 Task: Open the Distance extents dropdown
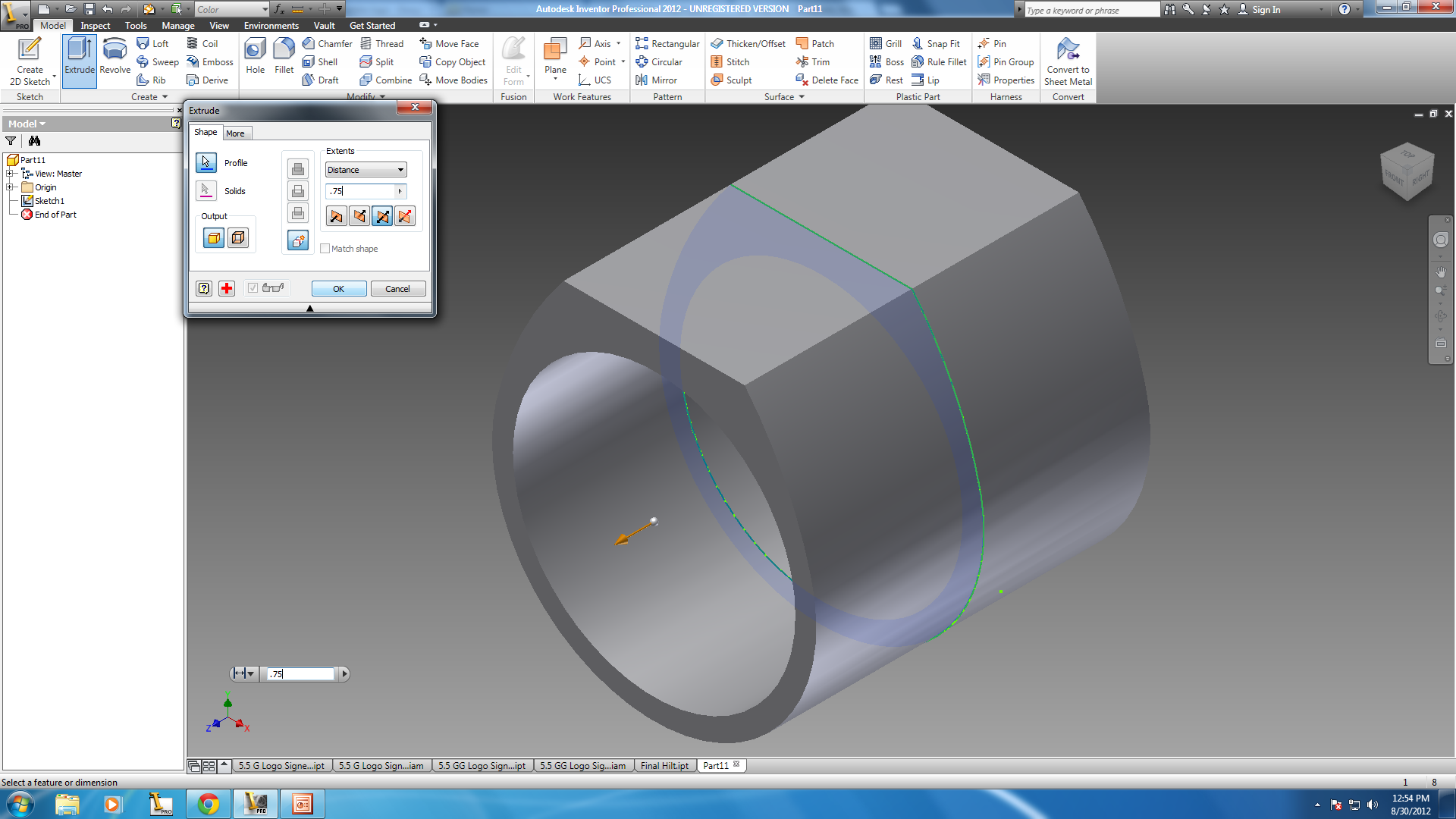tap(366, 170)
